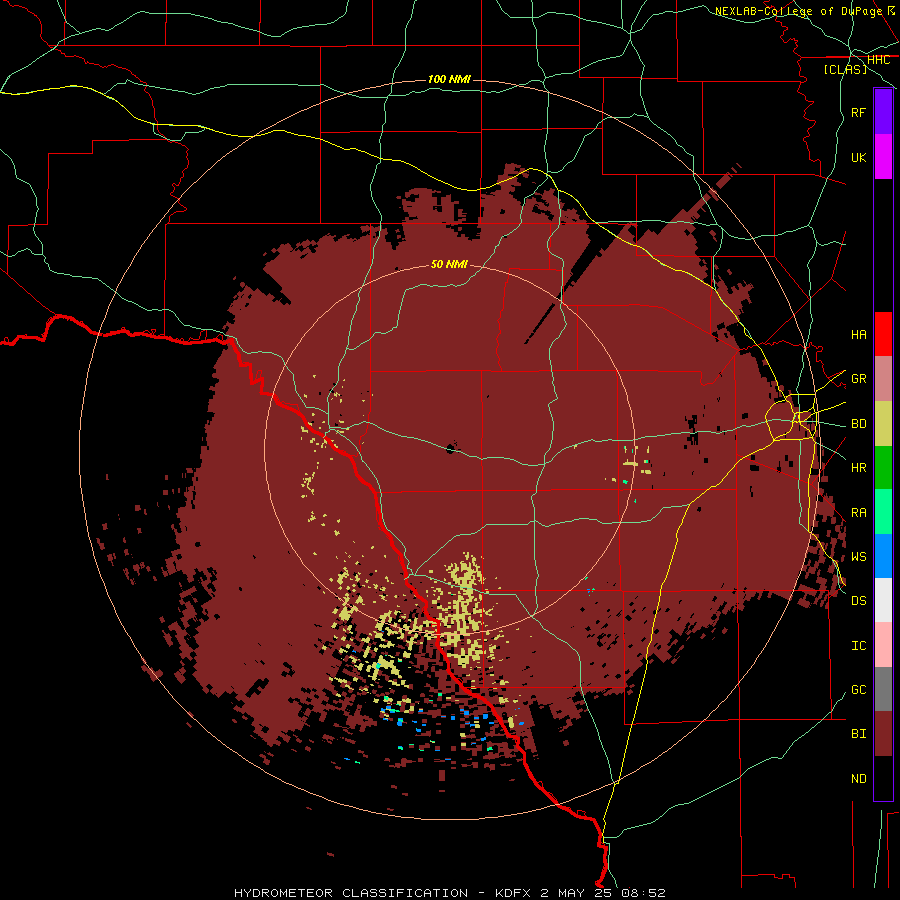Click the GR legend color swatch
The height and width of the screenshot is (900, 900).
883,379
